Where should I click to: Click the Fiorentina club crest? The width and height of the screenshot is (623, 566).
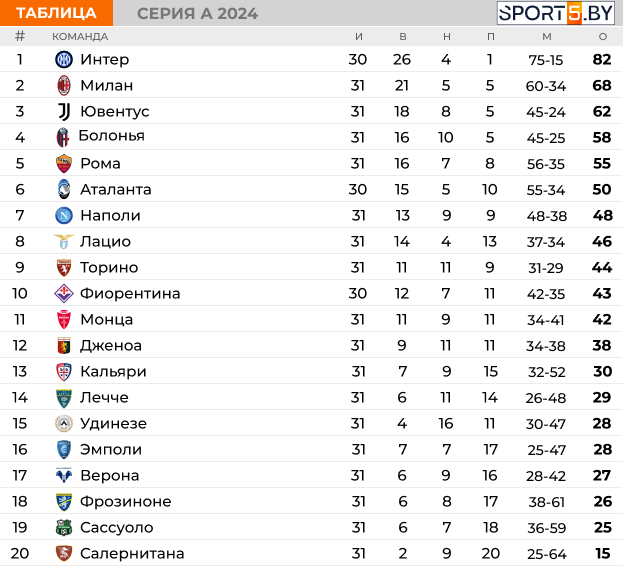(x=64, y=294)
